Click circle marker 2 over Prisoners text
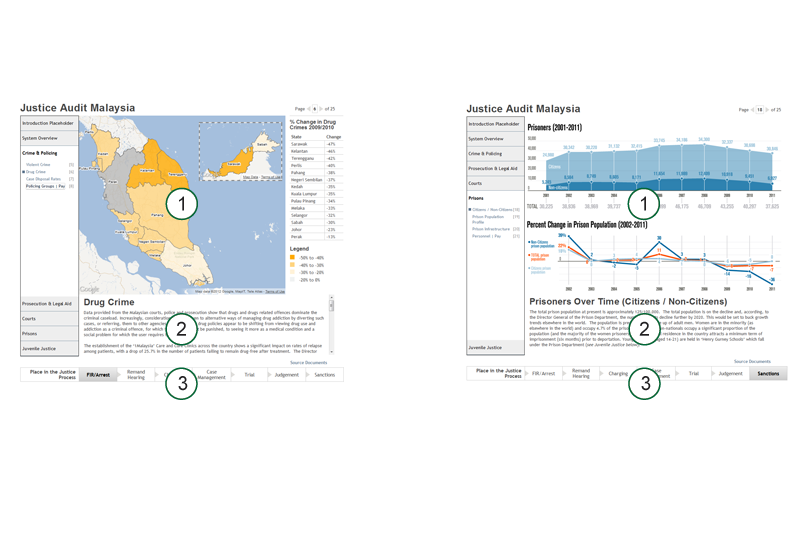Viewport: 800px width, 550px height. [644, 329]
